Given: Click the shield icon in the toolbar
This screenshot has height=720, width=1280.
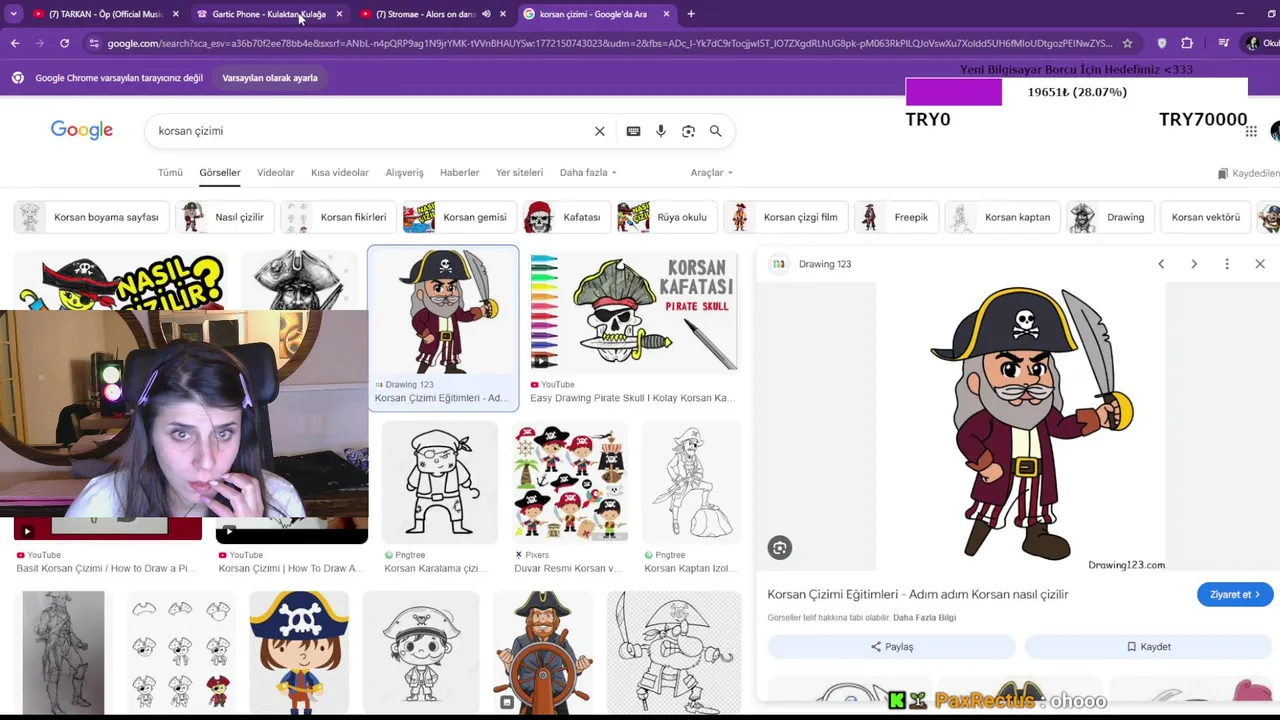Looking at the screenshot, I should pos(1161,43).
